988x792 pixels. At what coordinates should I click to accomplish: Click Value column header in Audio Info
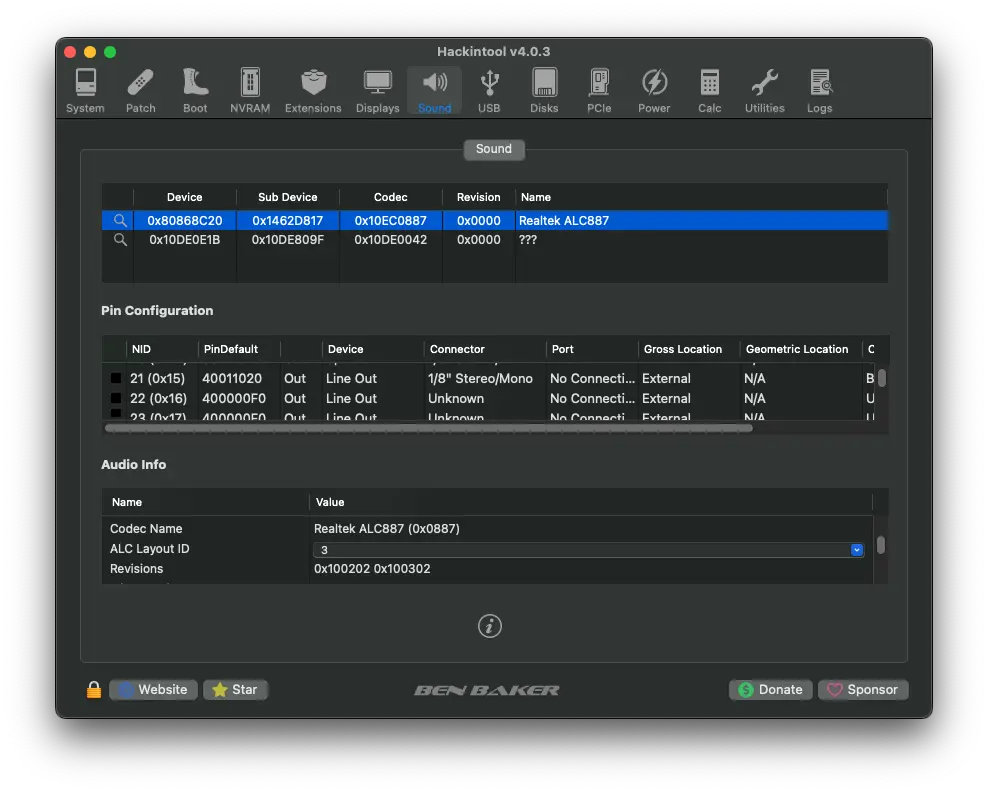click(330, 502)
